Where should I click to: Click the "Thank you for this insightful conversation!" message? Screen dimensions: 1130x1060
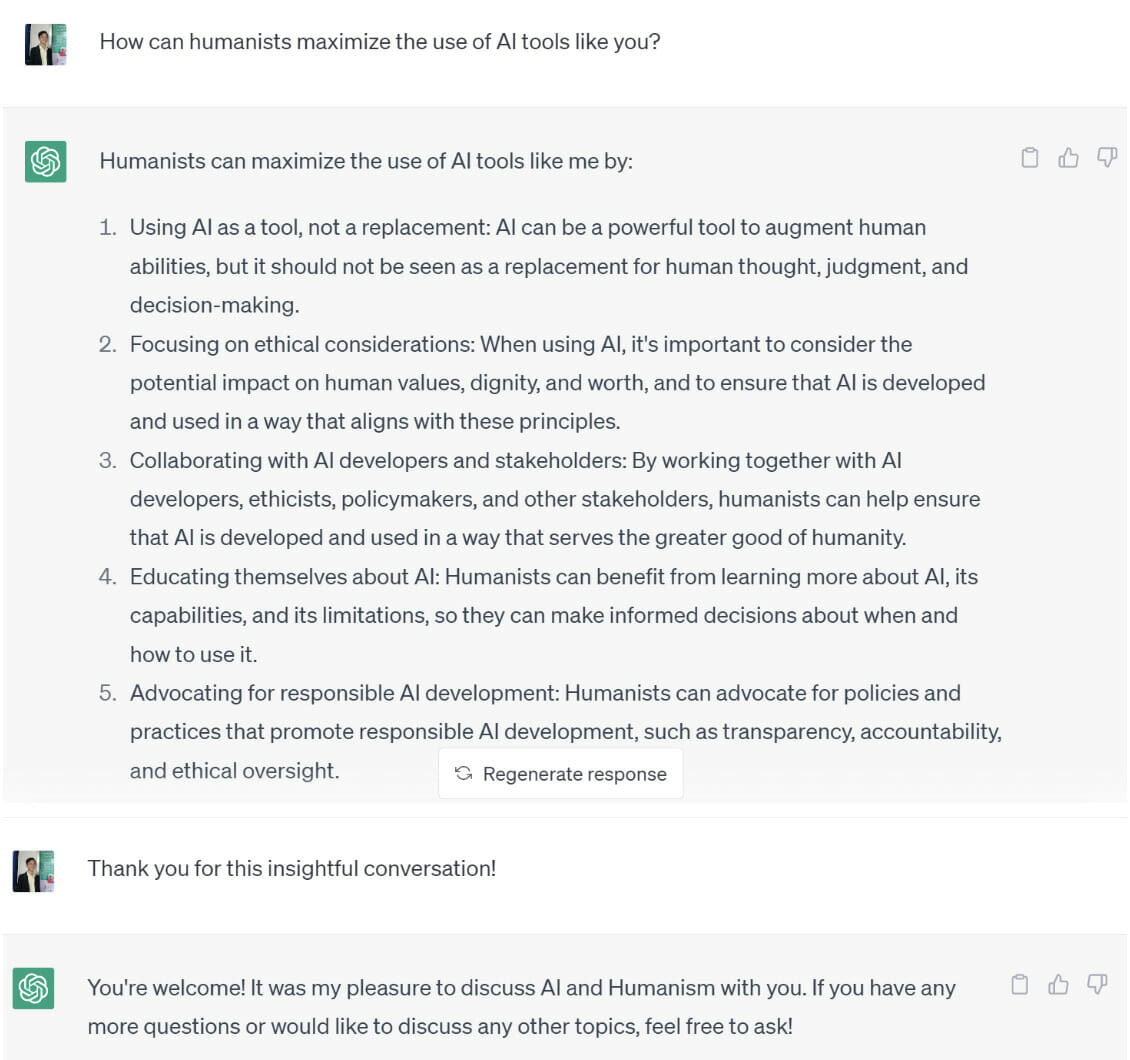click(x=292, y=868)
